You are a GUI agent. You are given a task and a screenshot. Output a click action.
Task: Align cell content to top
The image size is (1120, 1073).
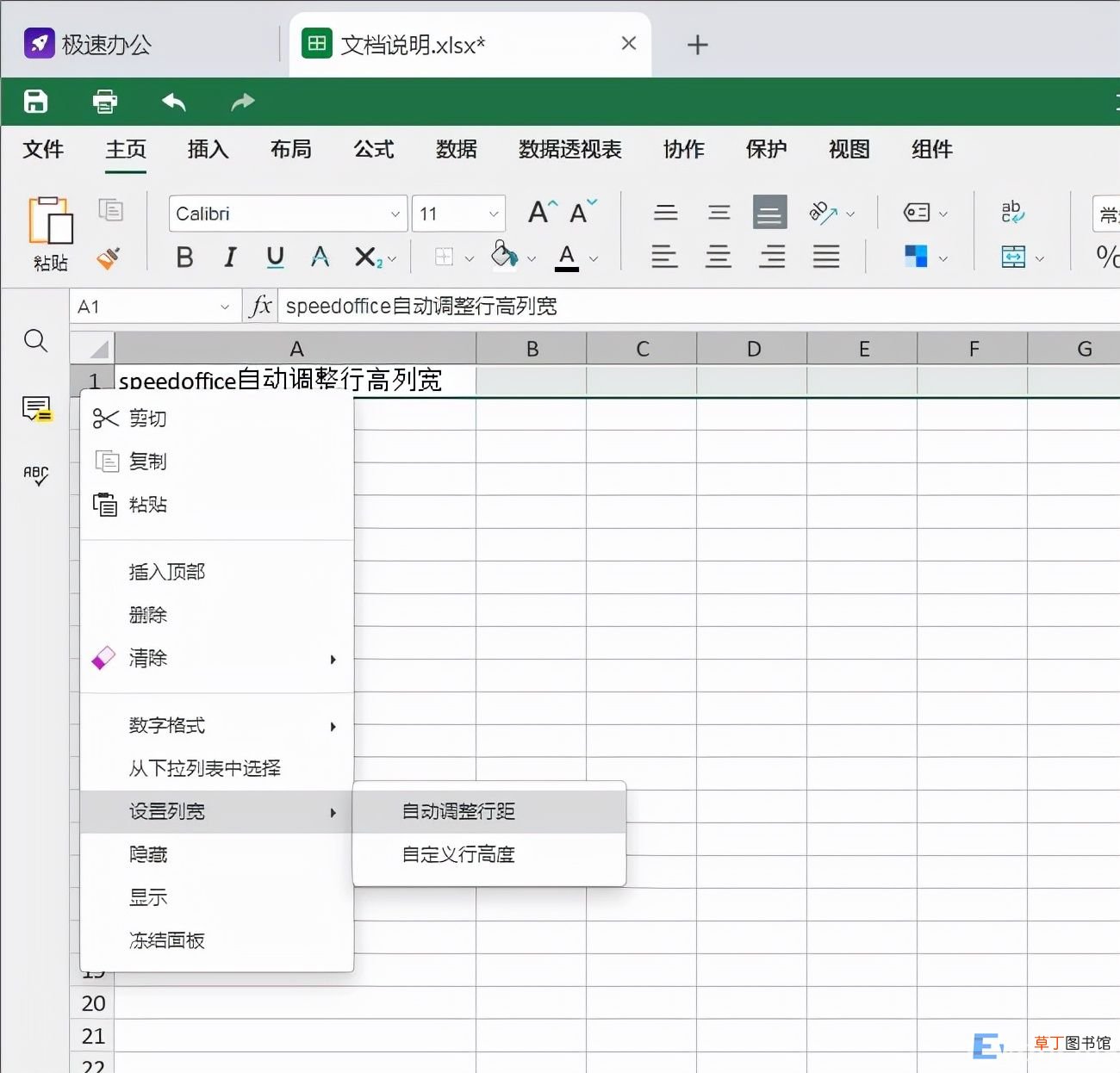[x=666, y=212]
